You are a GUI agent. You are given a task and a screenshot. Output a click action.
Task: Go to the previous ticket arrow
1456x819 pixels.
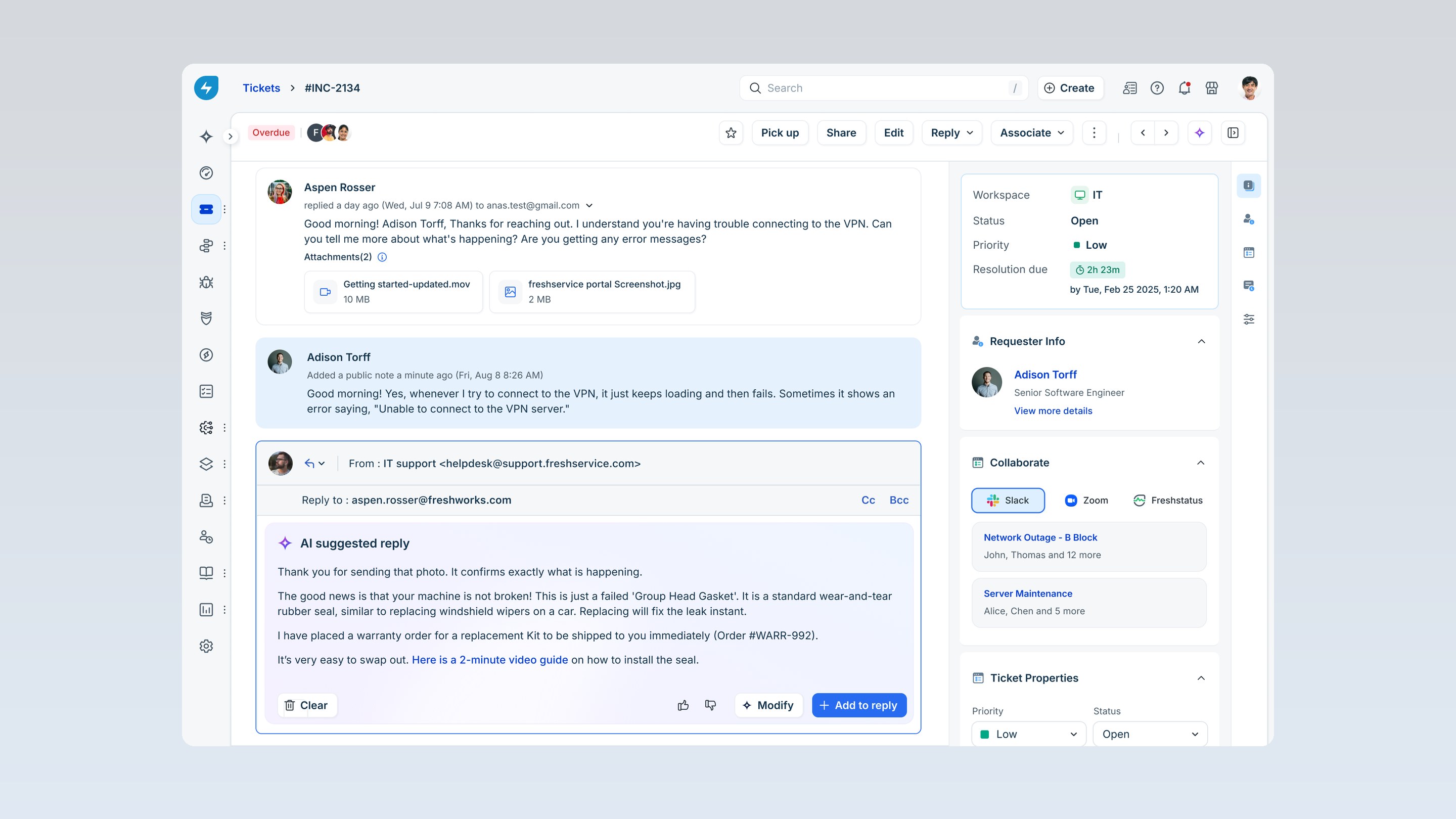pos(1143,133)
